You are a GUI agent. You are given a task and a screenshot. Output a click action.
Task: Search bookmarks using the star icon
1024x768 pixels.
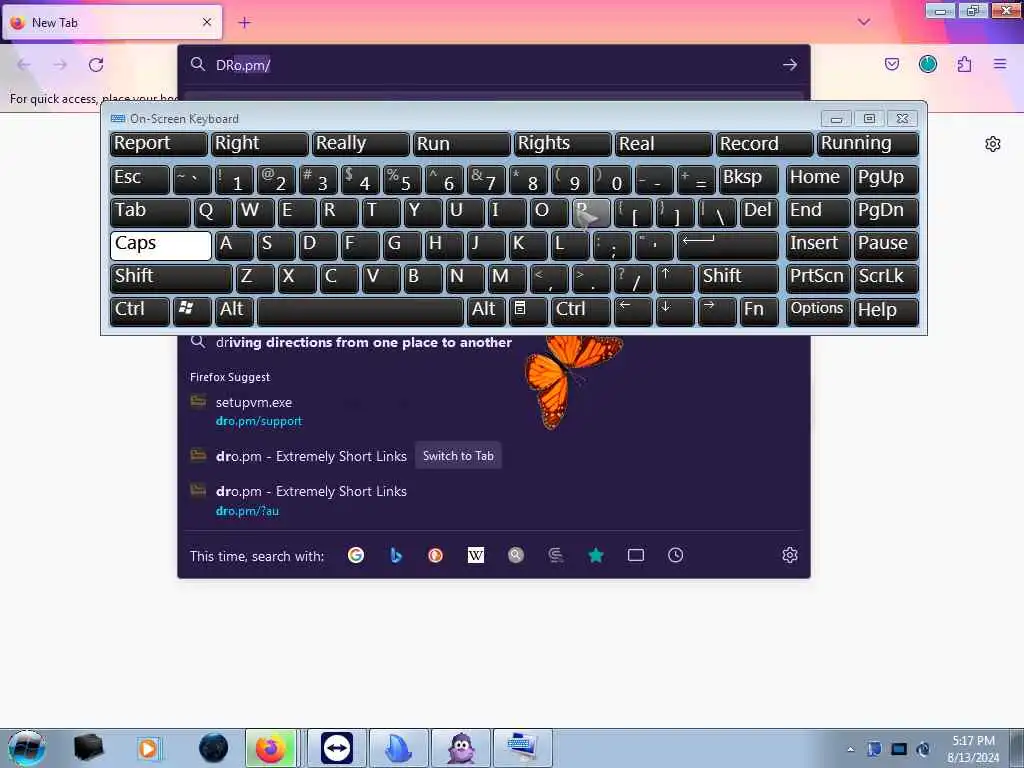[596, 555]
